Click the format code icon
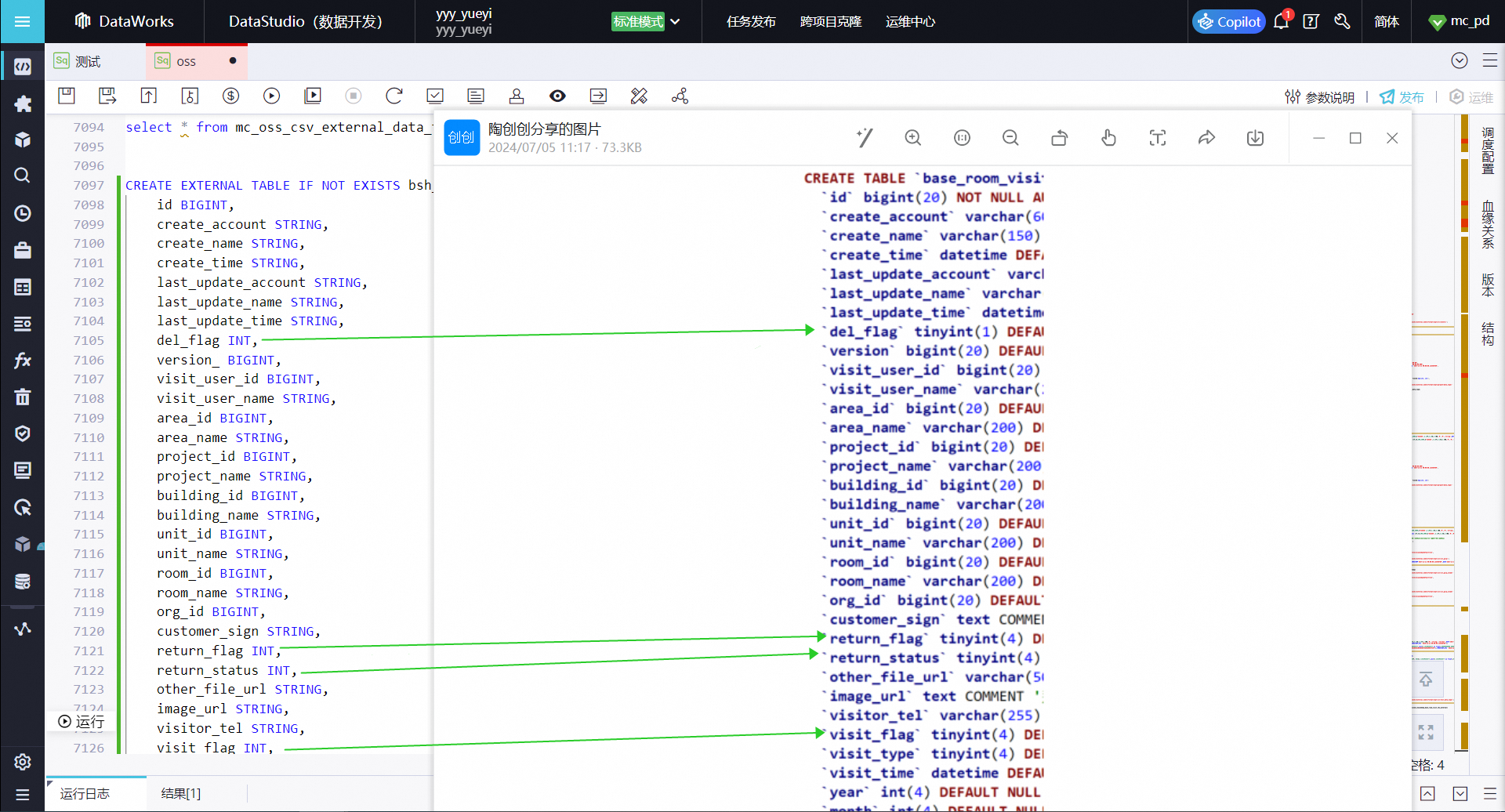This screenshot has width=1505, height=812. (x=476, y=96)
